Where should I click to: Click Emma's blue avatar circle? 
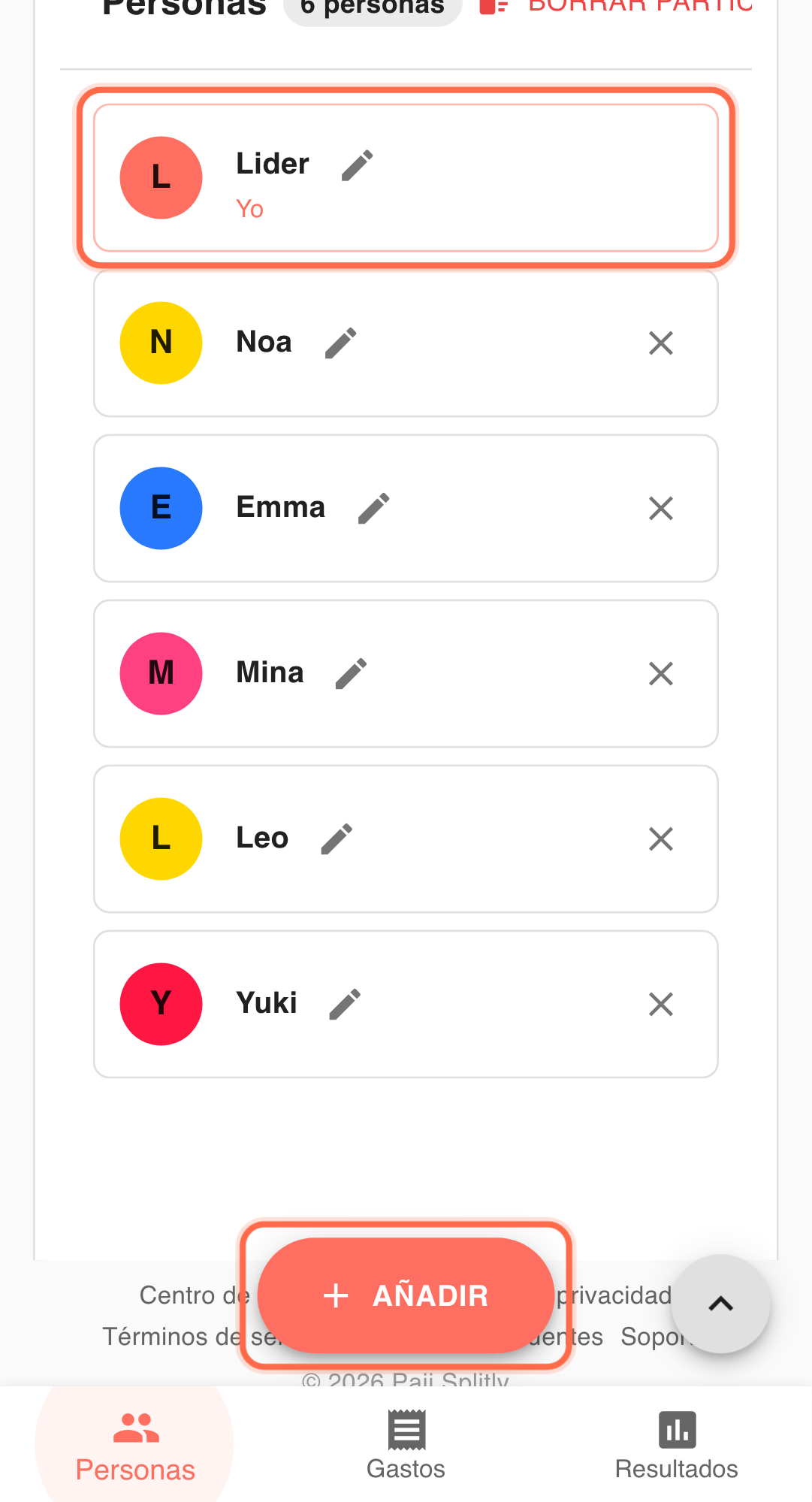click(x=161, y=509)
